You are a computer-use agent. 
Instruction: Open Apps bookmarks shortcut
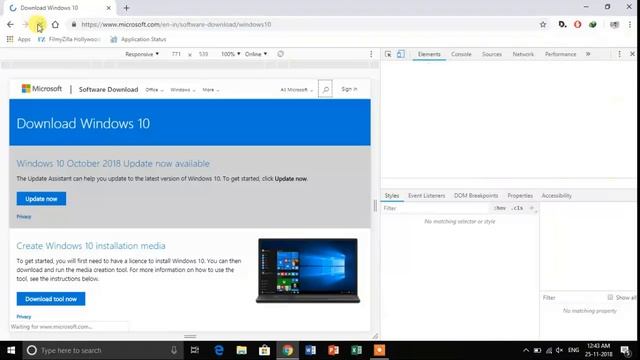(x=19, y=39)
